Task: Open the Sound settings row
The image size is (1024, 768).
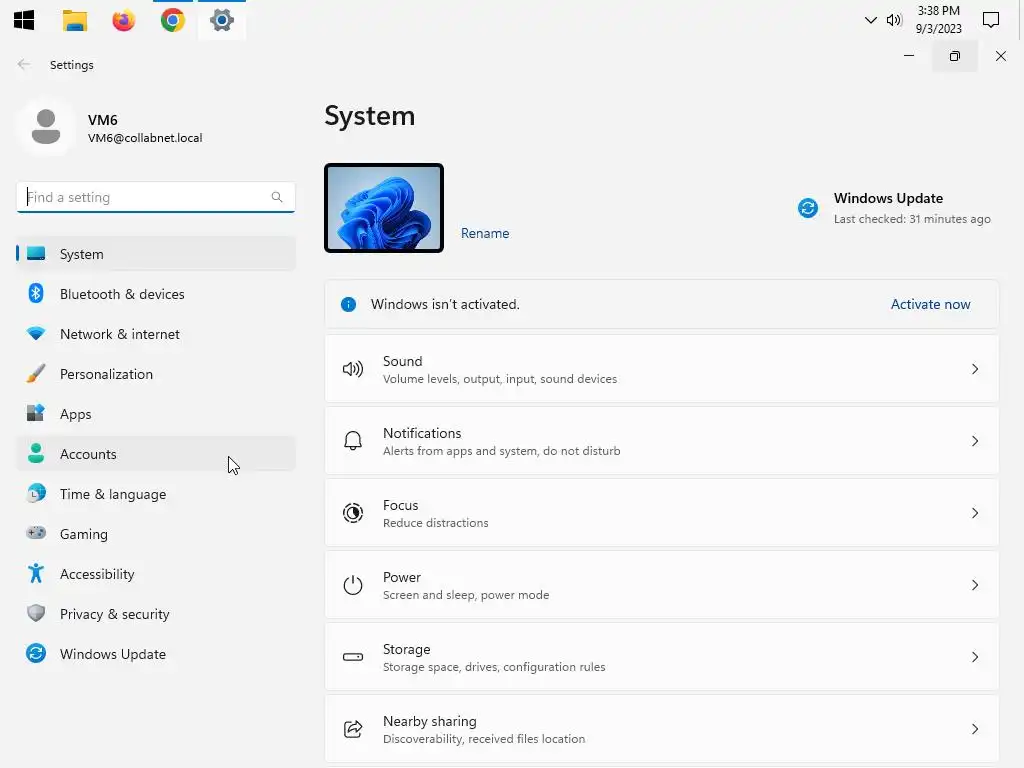Action: pyautogui.click(x=662, y=369)
